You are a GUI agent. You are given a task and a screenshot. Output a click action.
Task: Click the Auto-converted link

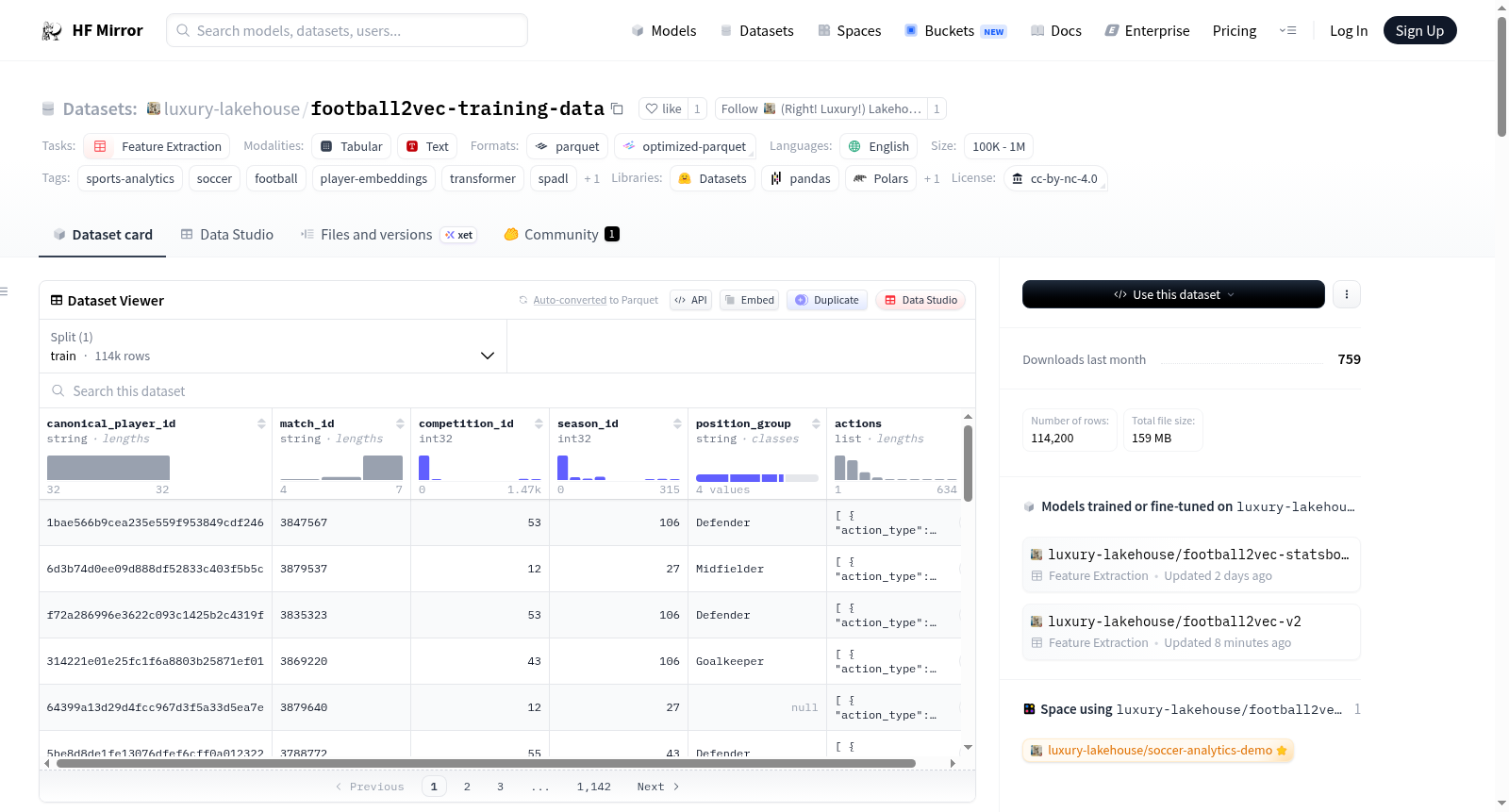570,300
